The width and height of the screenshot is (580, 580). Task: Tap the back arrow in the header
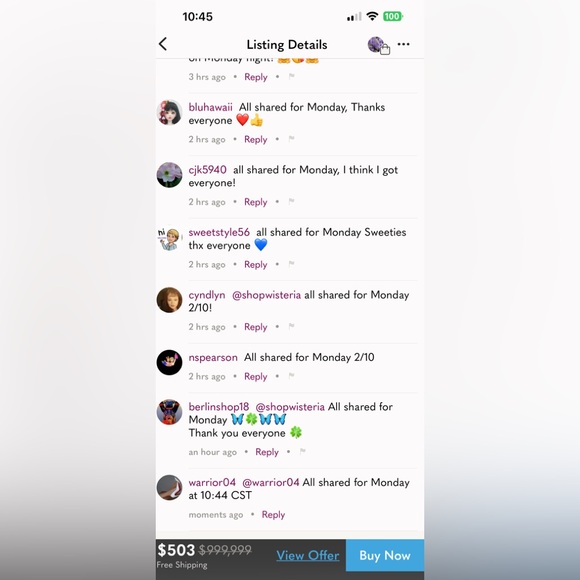pyautogui.click(x=163, y=44)
